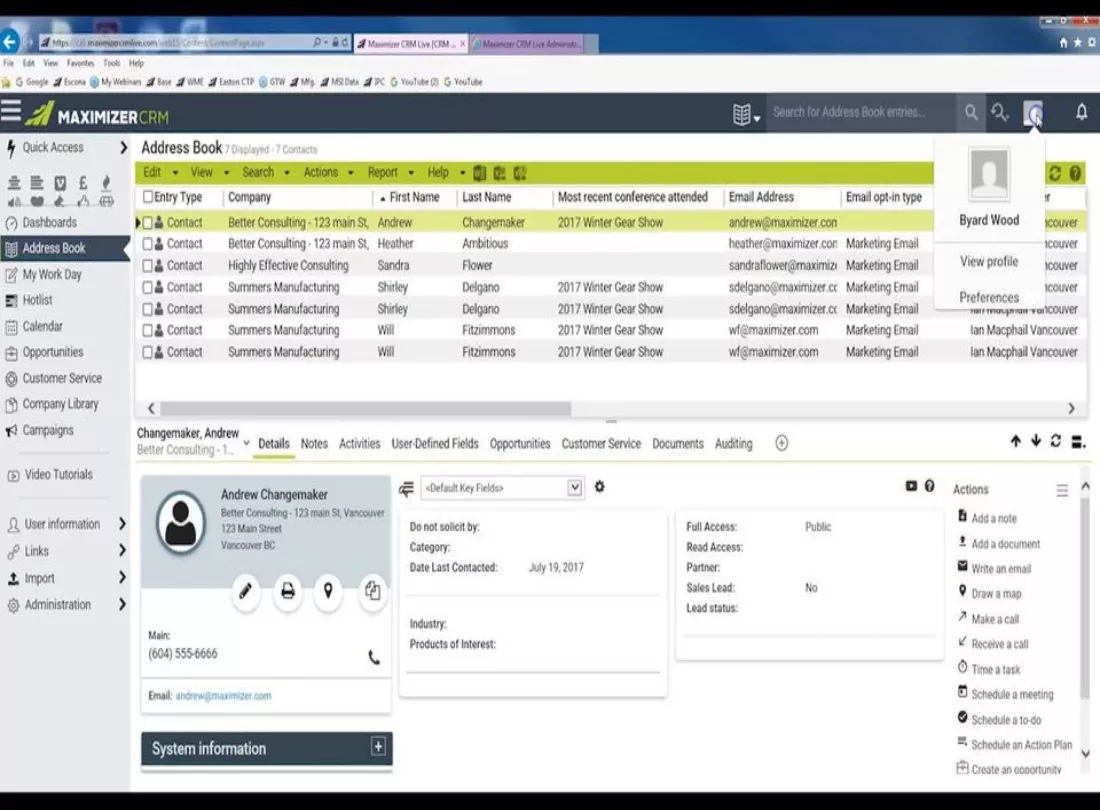Check the Andrew Changemaker row checkbox

pos(147,223)
